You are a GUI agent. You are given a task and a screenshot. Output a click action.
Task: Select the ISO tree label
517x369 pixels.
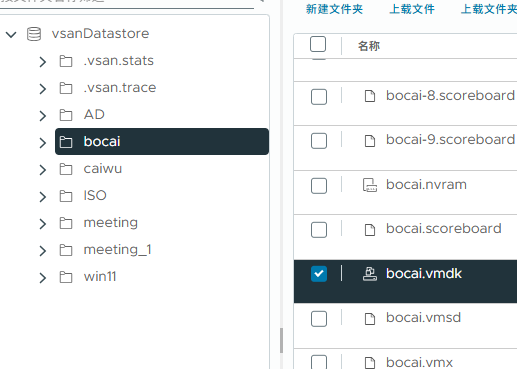tap(95, 196)
